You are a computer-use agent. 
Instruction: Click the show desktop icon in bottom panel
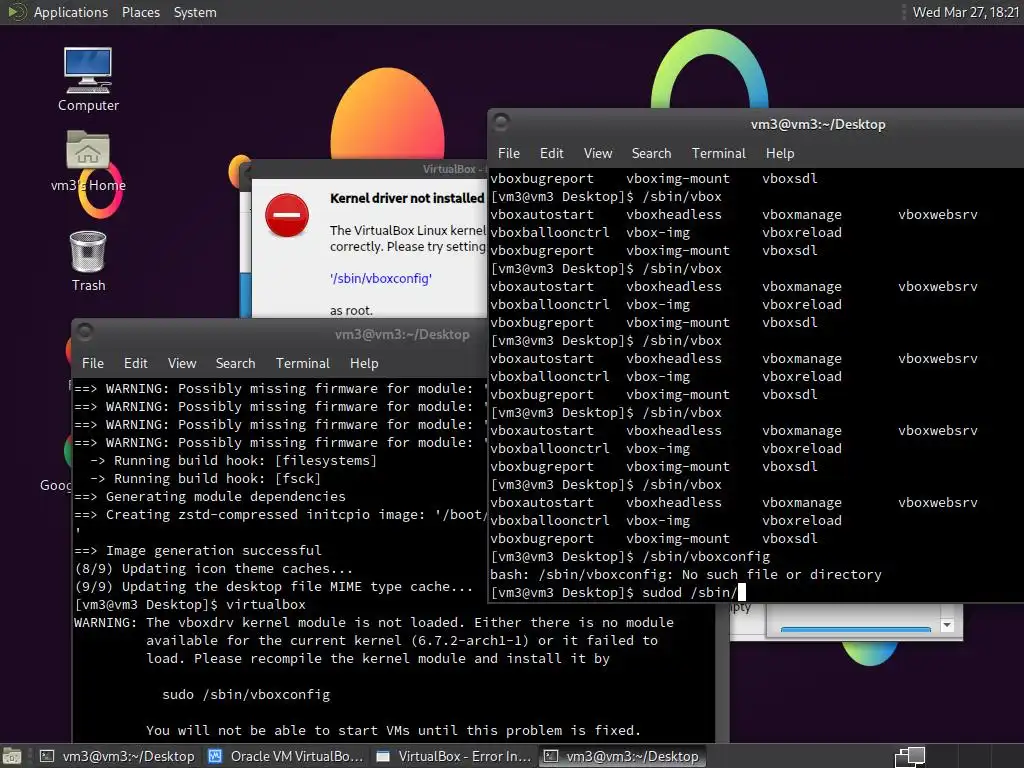click(12, 756)
